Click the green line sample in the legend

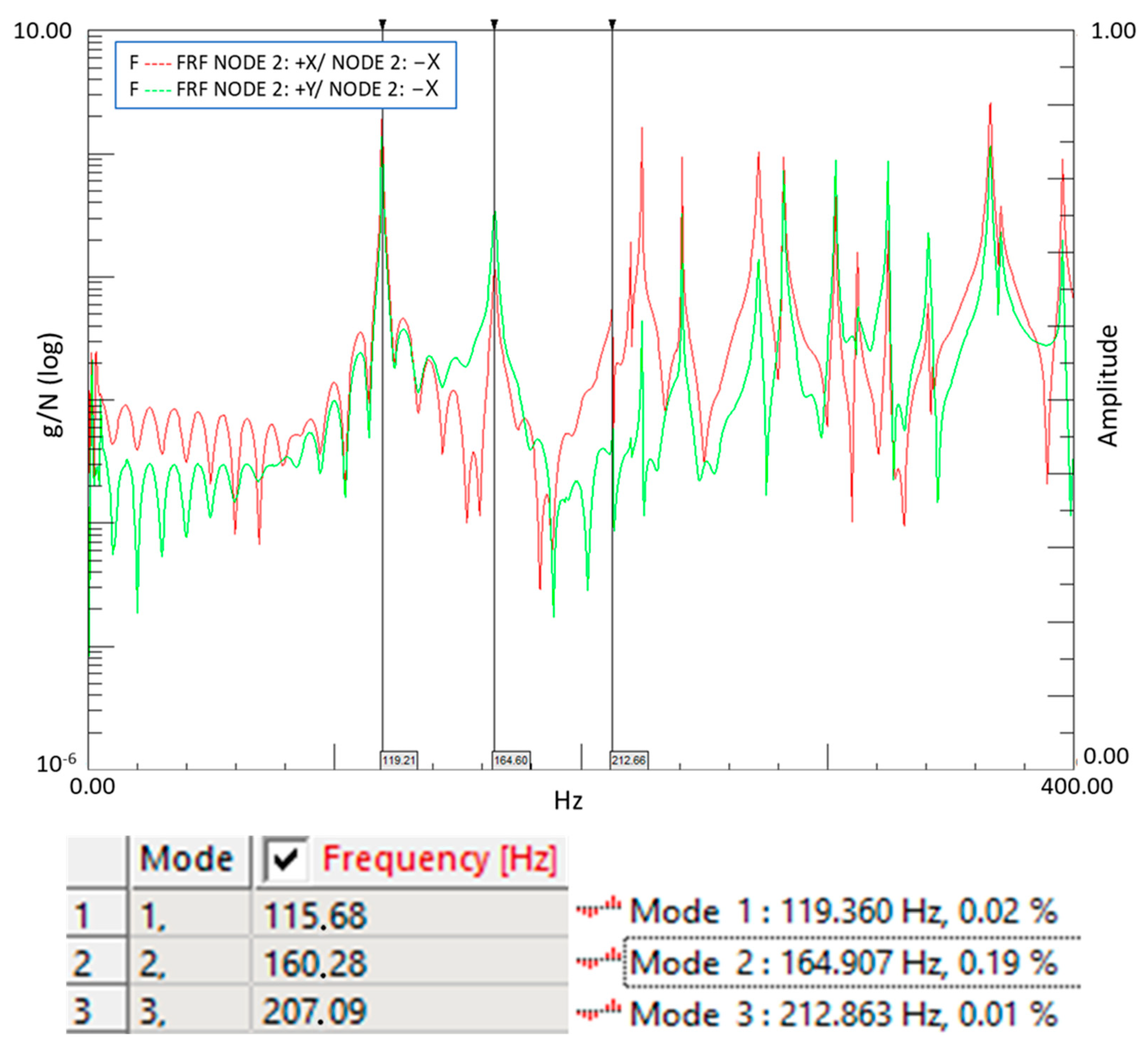[x=157, y=90]
